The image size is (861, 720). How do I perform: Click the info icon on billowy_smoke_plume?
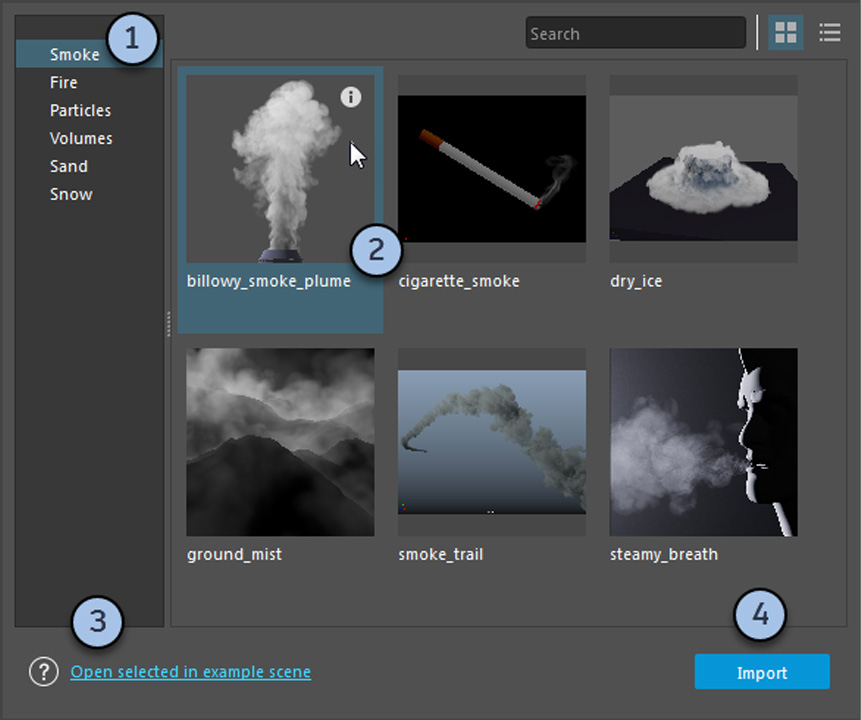click(x=350, y=96)
